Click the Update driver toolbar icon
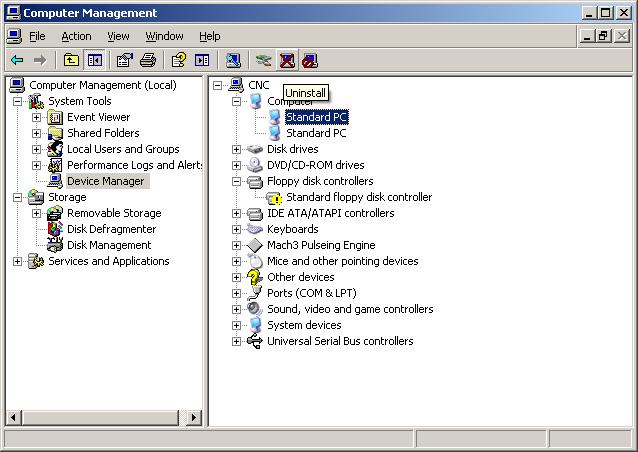Screen dimensions: 638x452 click(x=263, y=60)
